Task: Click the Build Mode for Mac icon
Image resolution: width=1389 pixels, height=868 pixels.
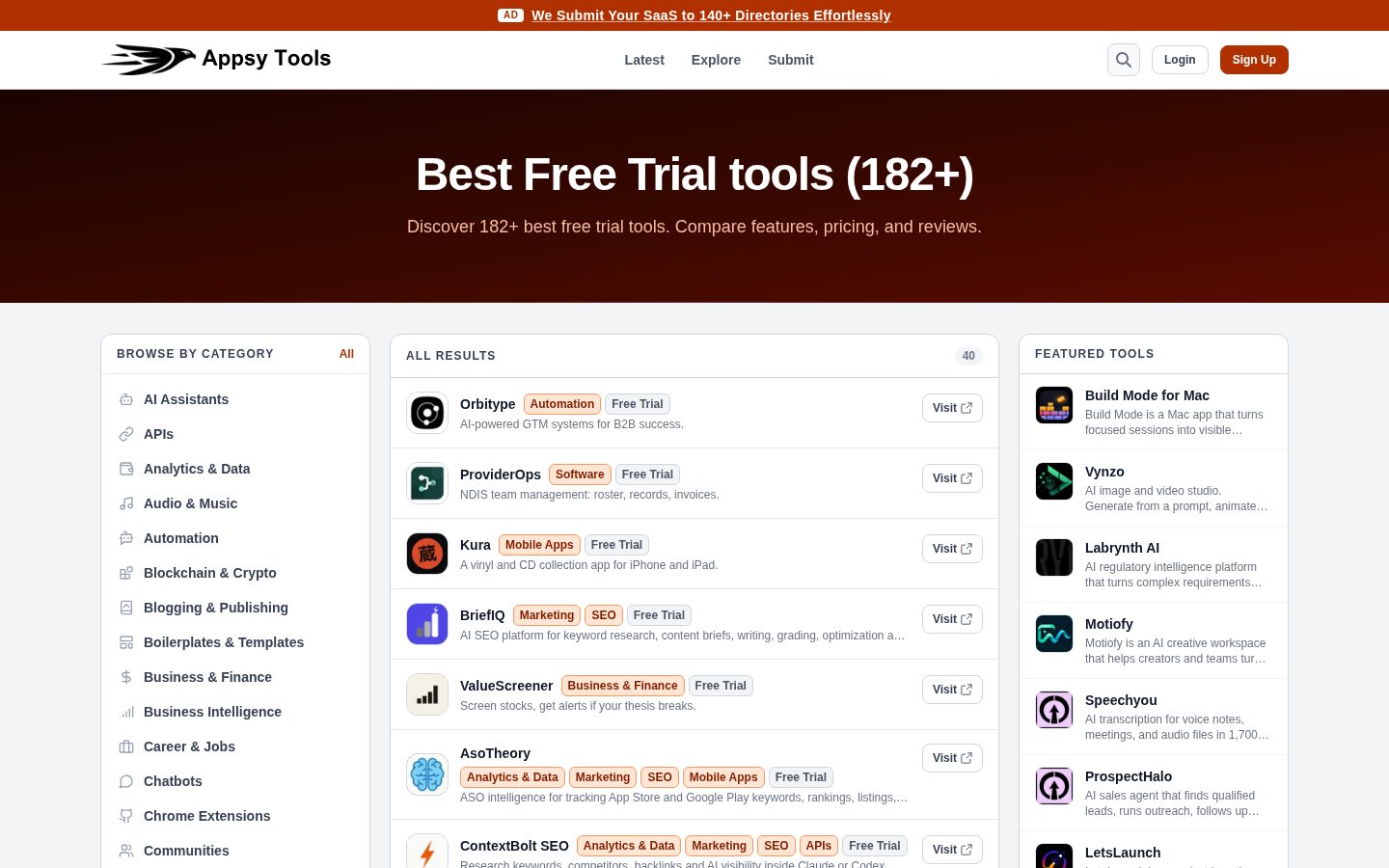Action: coord(1054,405)
